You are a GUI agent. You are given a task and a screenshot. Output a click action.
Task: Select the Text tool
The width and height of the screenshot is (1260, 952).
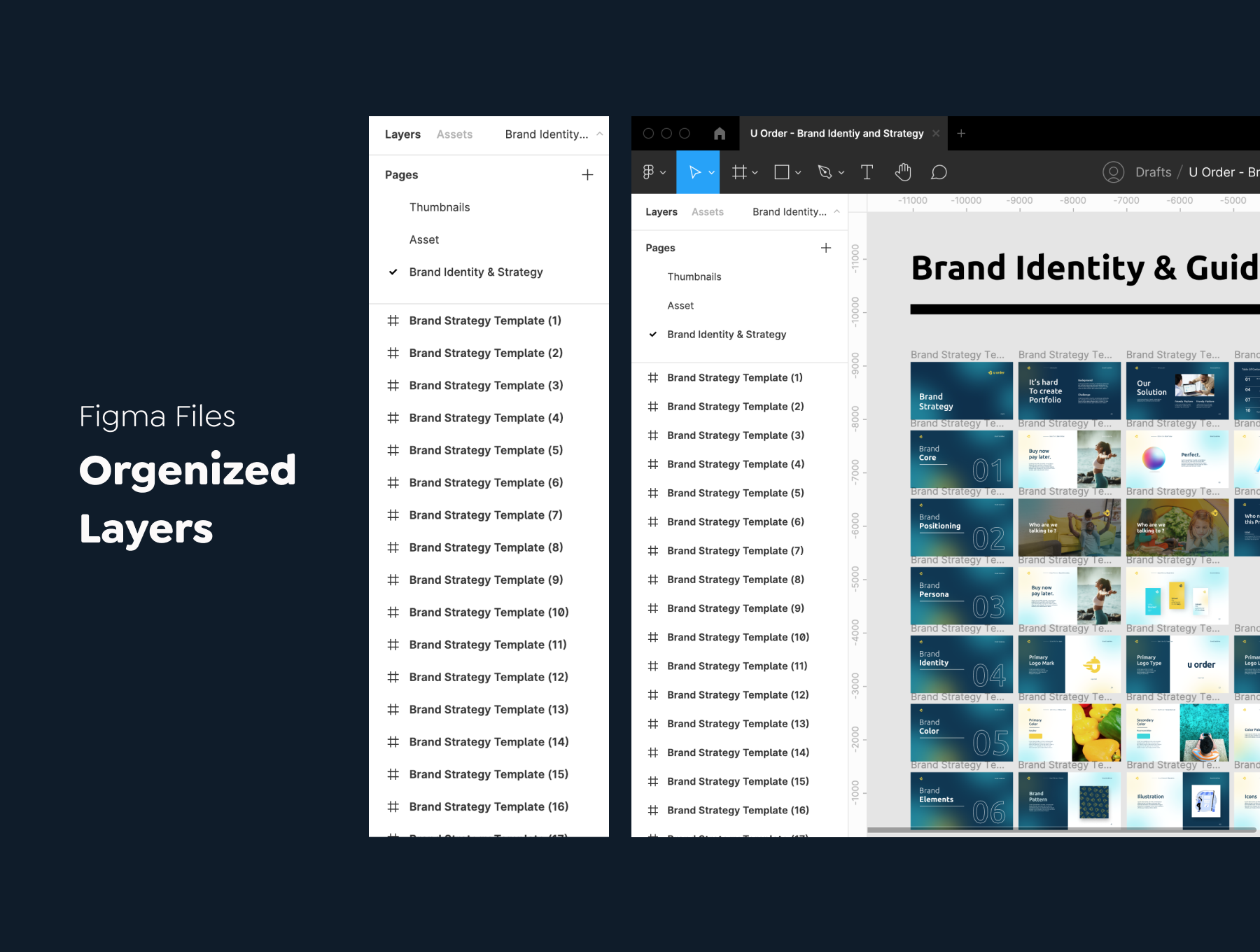coord(867,172)
